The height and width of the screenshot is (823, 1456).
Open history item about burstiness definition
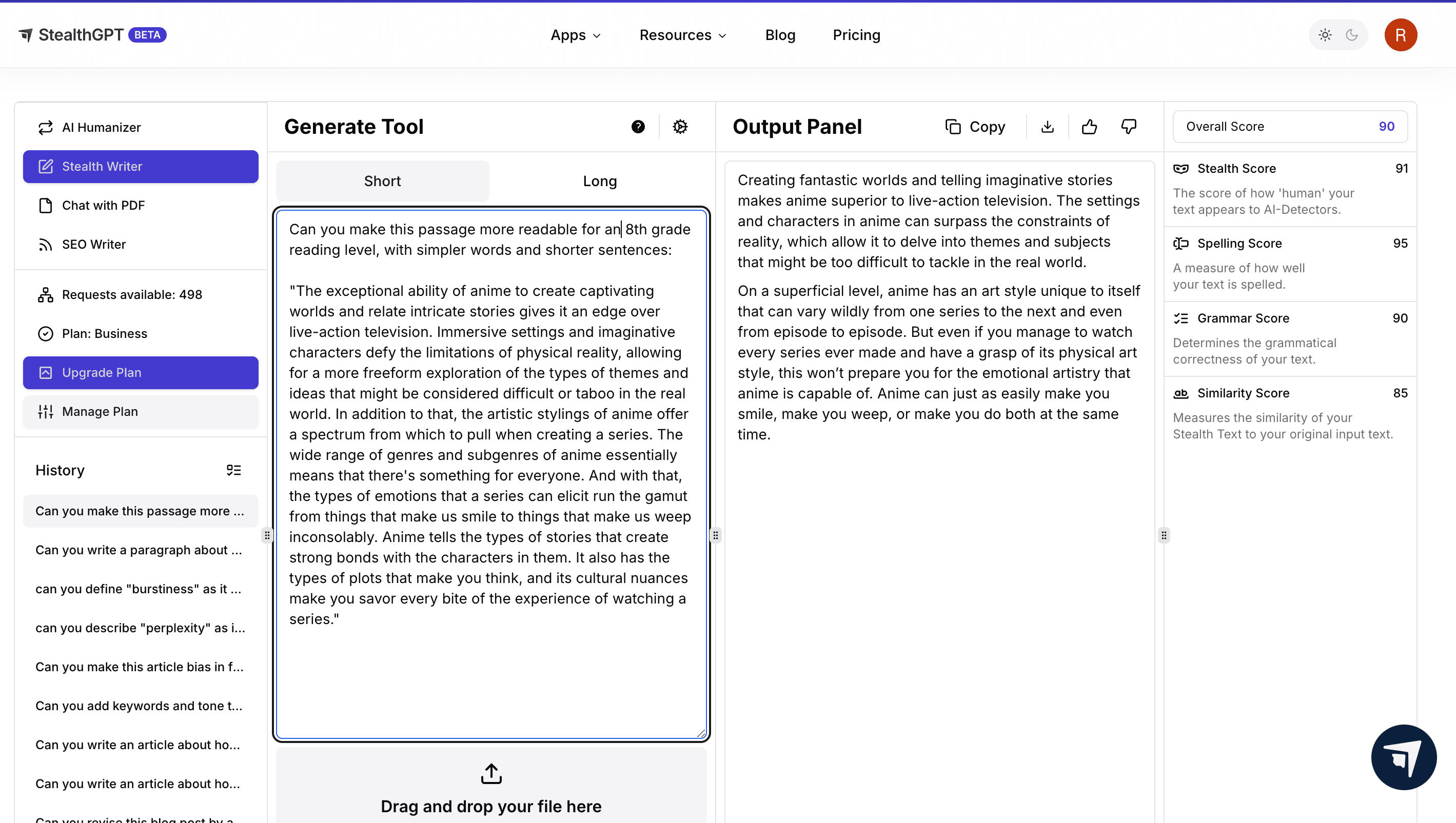139,589
